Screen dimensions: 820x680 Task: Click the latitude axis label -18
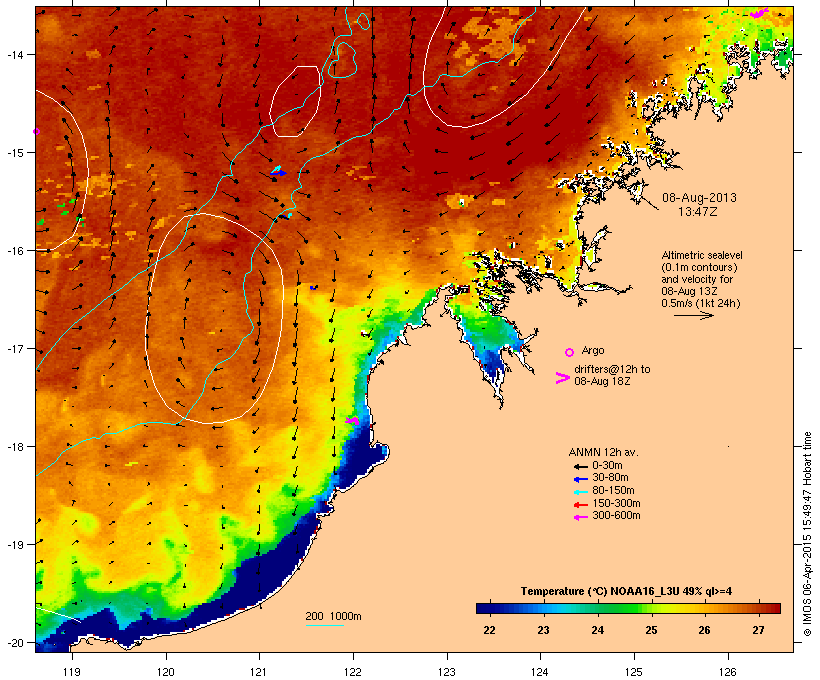point(15,447)
